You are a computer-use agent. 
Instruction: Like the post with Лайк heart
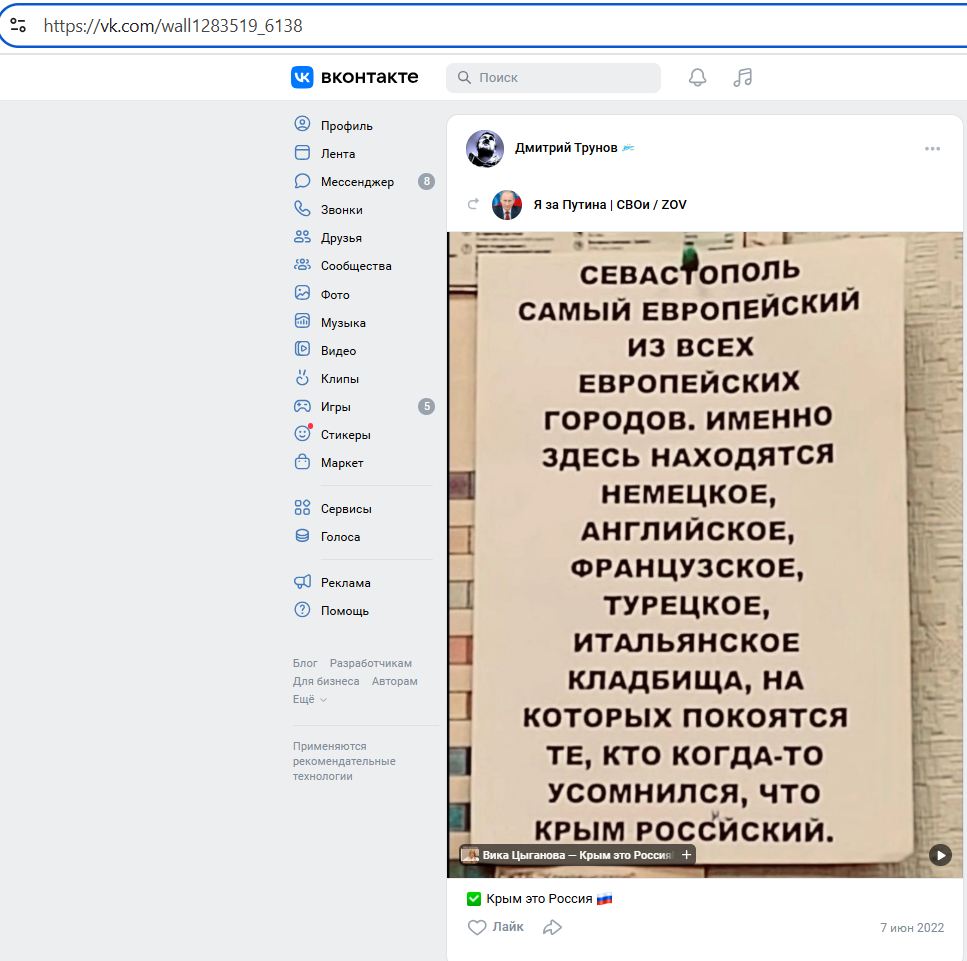(496, 927)
